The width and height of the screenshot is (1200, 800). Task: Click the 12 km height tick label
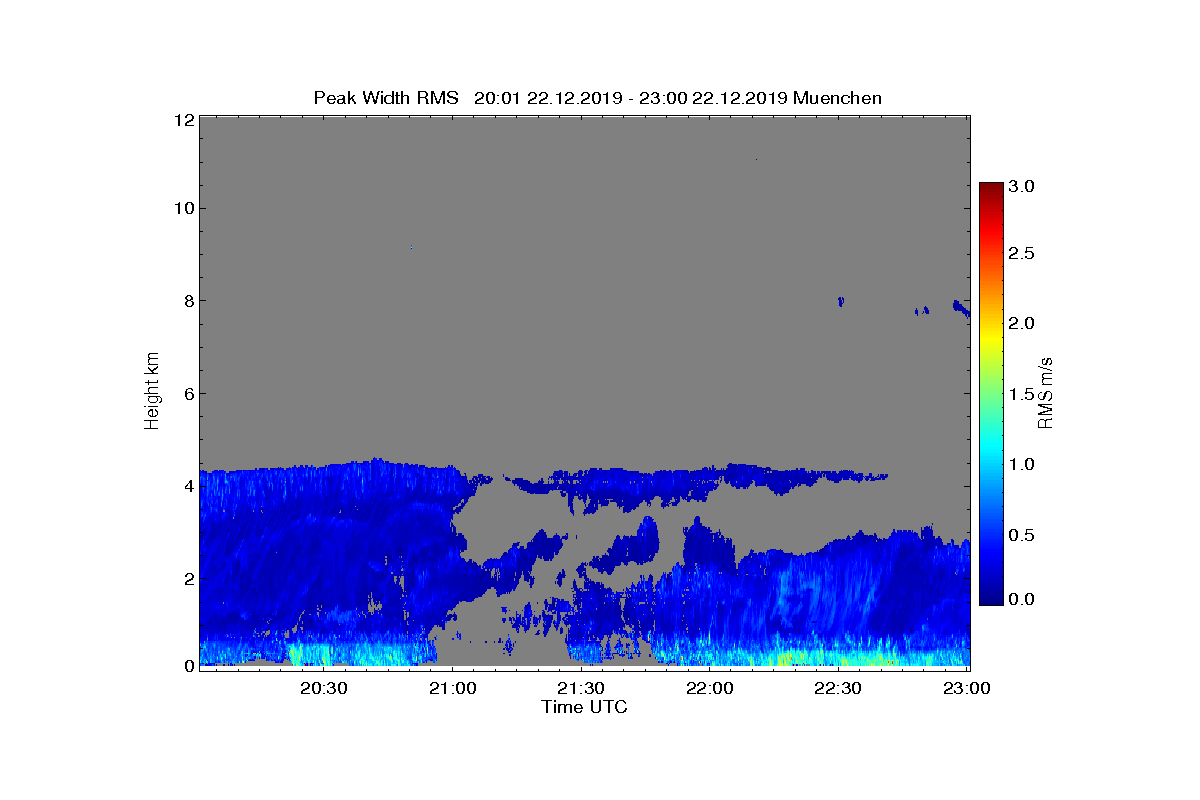coord(183,119)
